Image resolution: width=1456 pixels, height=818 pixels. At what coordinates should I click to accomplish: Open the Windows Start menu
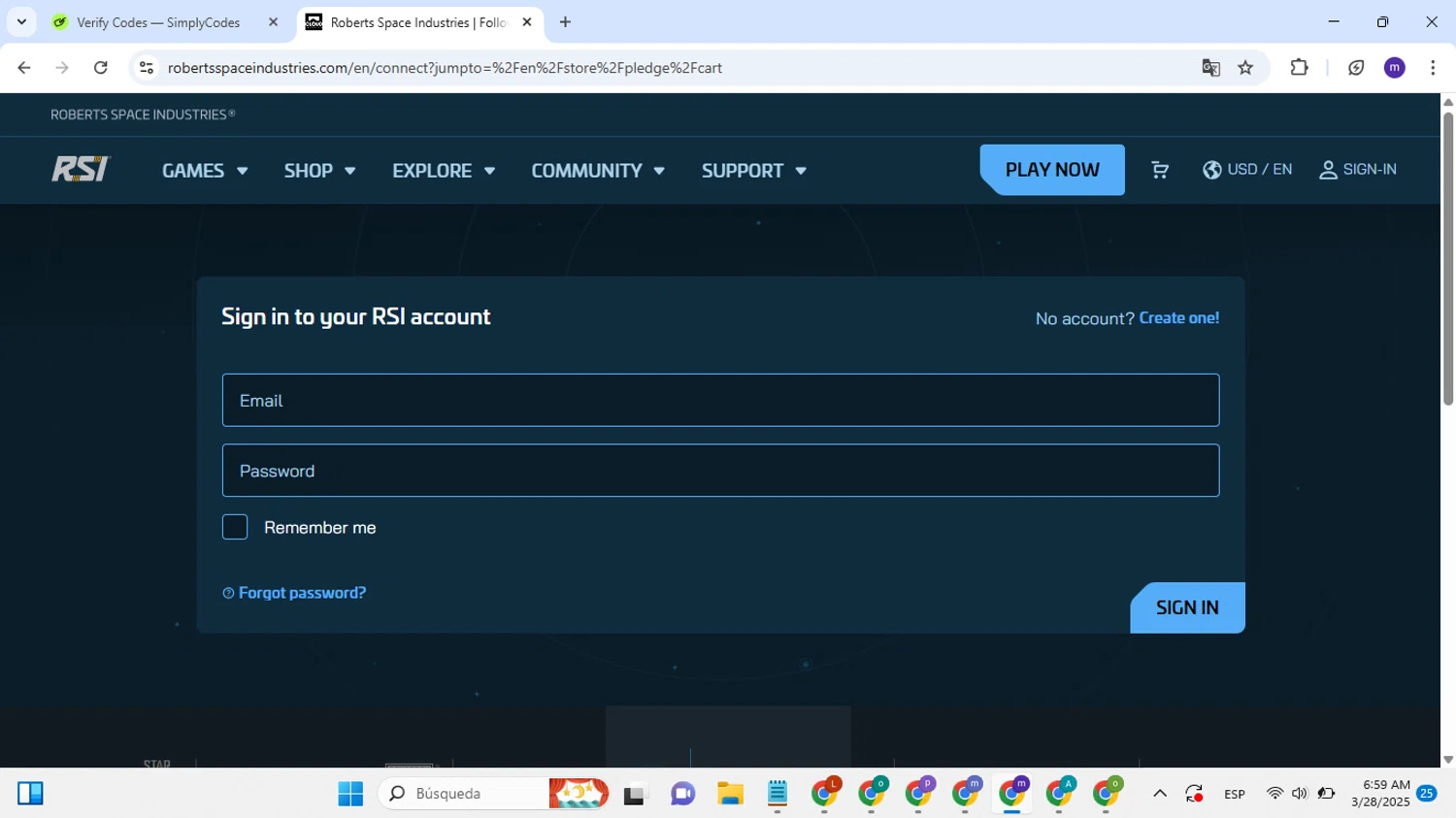pyautogui.click(x=350, y=794)
